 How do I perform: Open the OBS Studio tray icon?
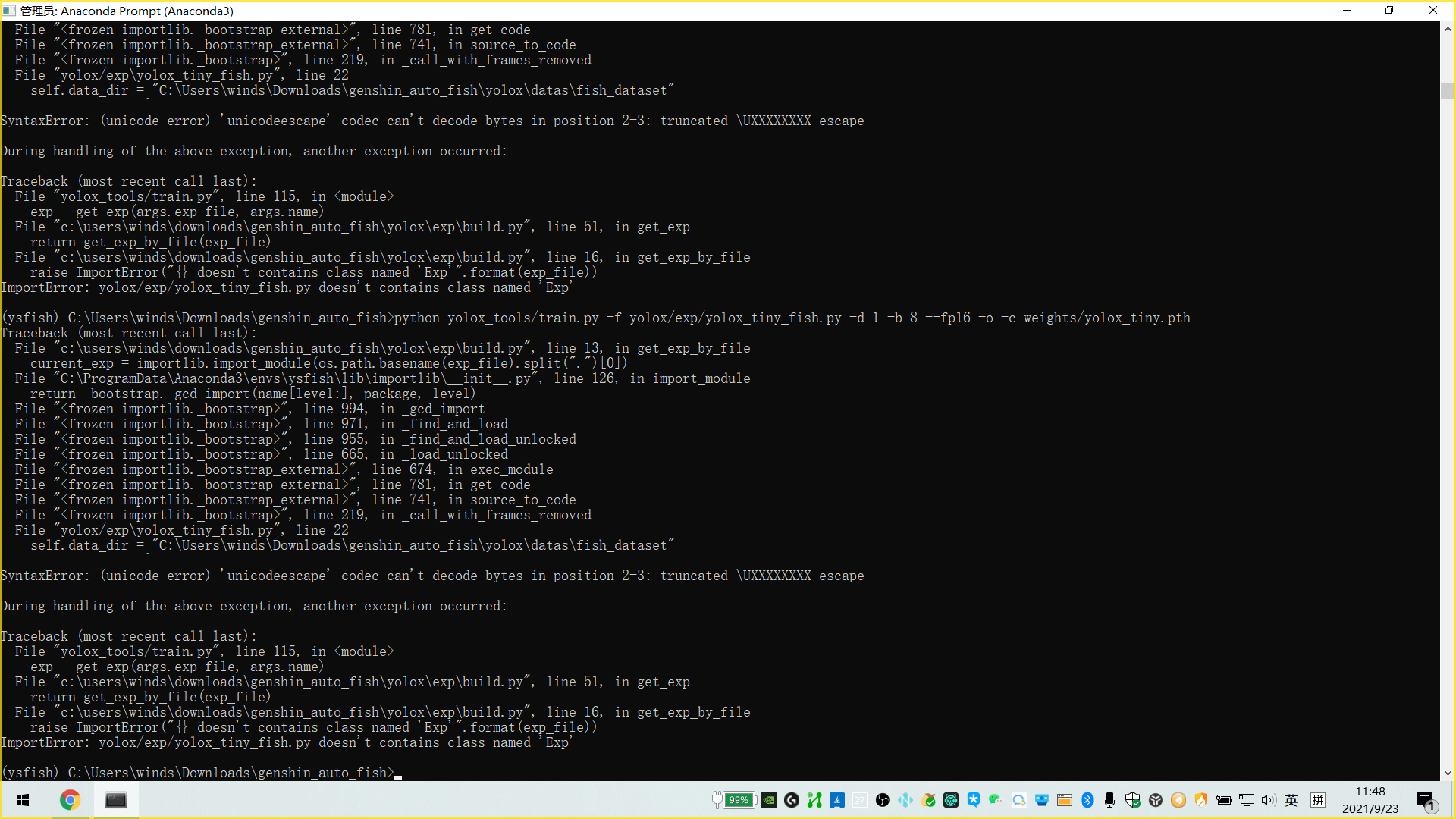(883, 800)
